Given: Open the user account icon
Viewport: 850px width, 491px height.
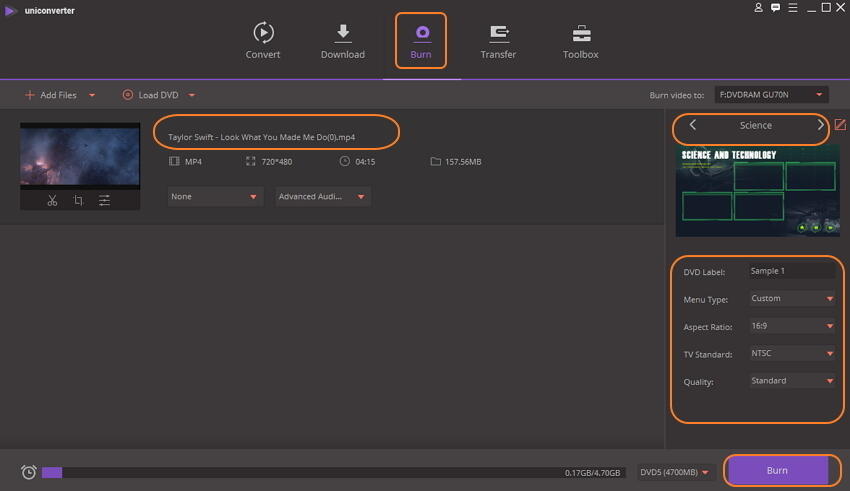Looking at the screenshot, I should [758, 8].
